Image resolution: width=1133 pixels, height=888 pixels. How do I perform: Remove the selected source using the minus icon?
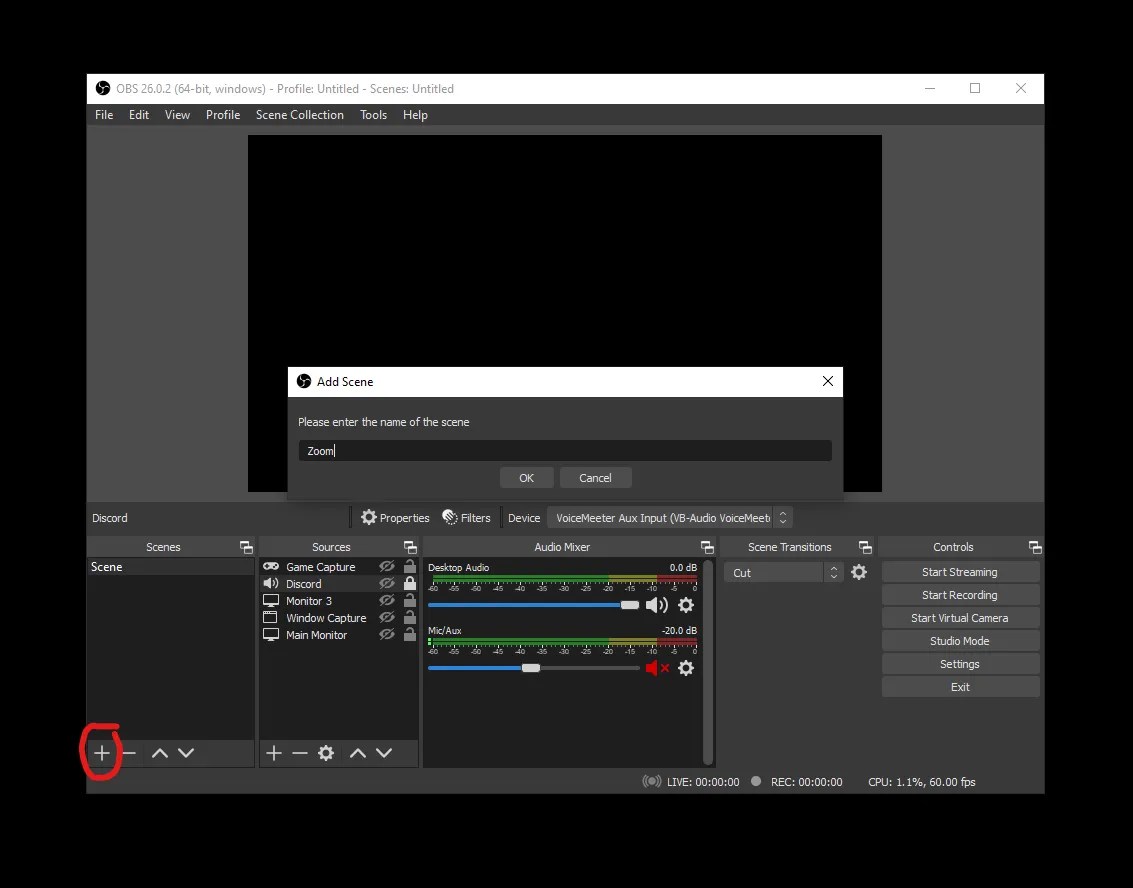click(300, 753)
